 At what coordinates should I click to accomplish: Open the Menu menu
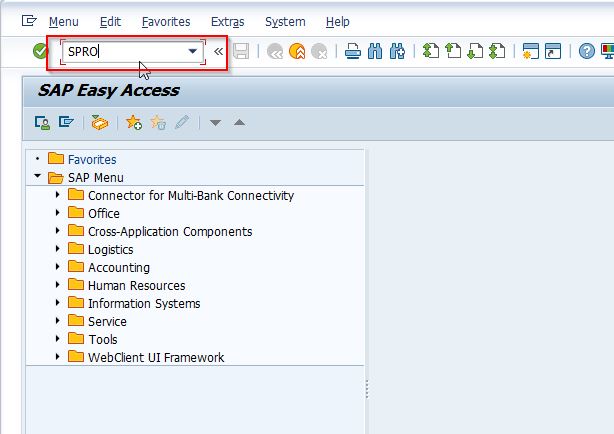coord(63,22)
